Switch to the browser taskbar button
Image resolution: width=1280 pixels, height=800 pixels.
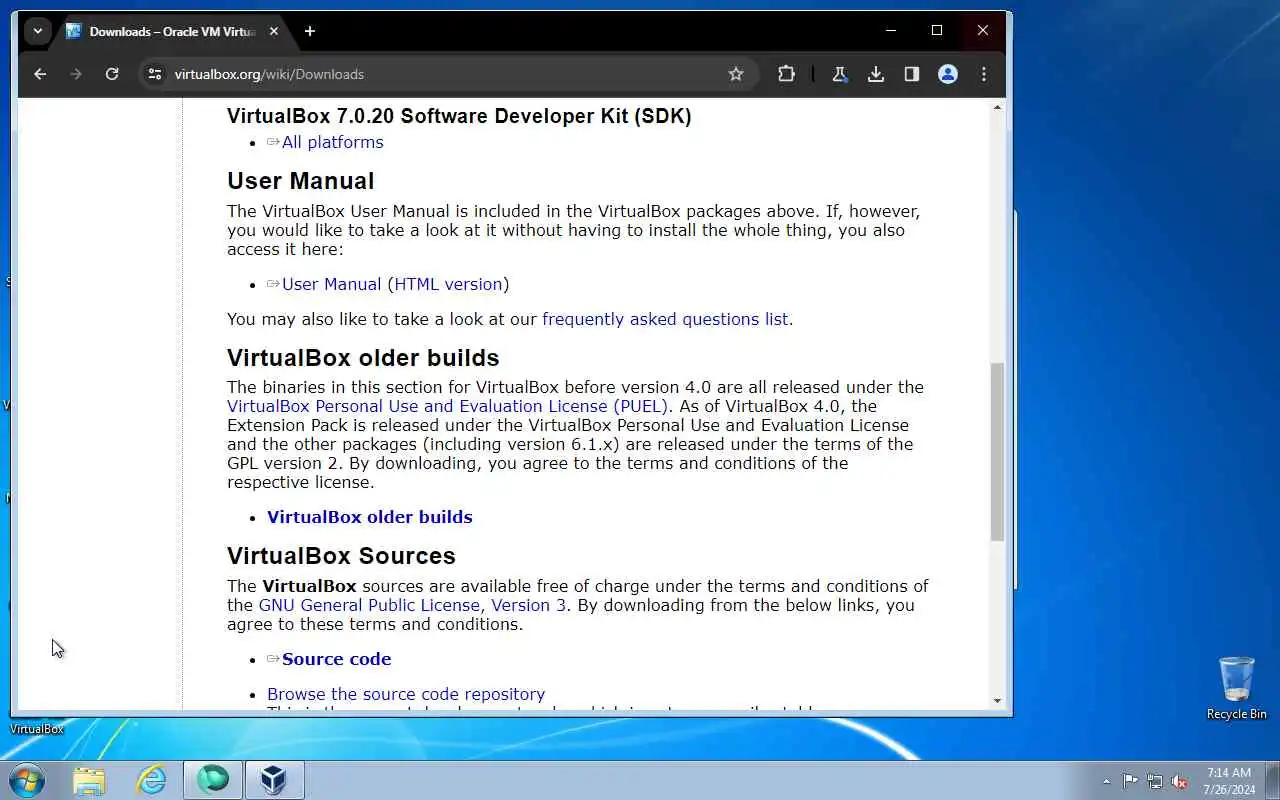click(213, 780)
